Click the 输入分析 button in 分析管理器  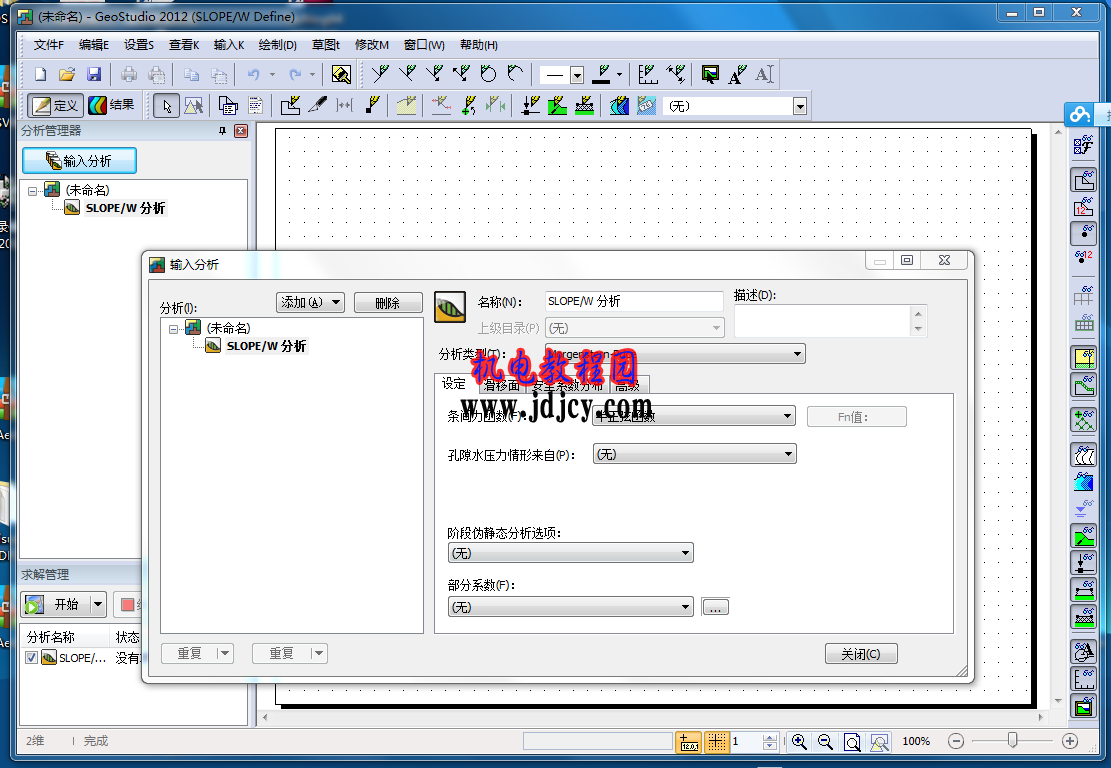pos(79,161)
